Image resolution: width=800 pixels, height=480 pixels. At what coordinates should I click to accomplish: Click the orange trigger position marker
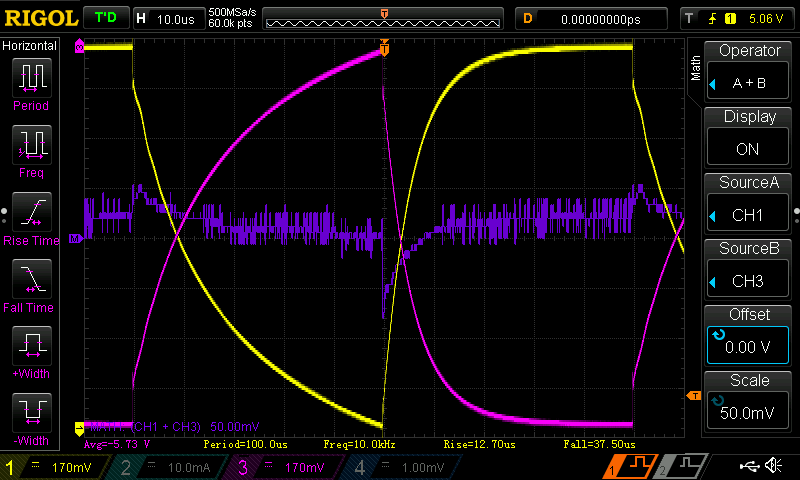pyautogui.click(x=384, y=47)
